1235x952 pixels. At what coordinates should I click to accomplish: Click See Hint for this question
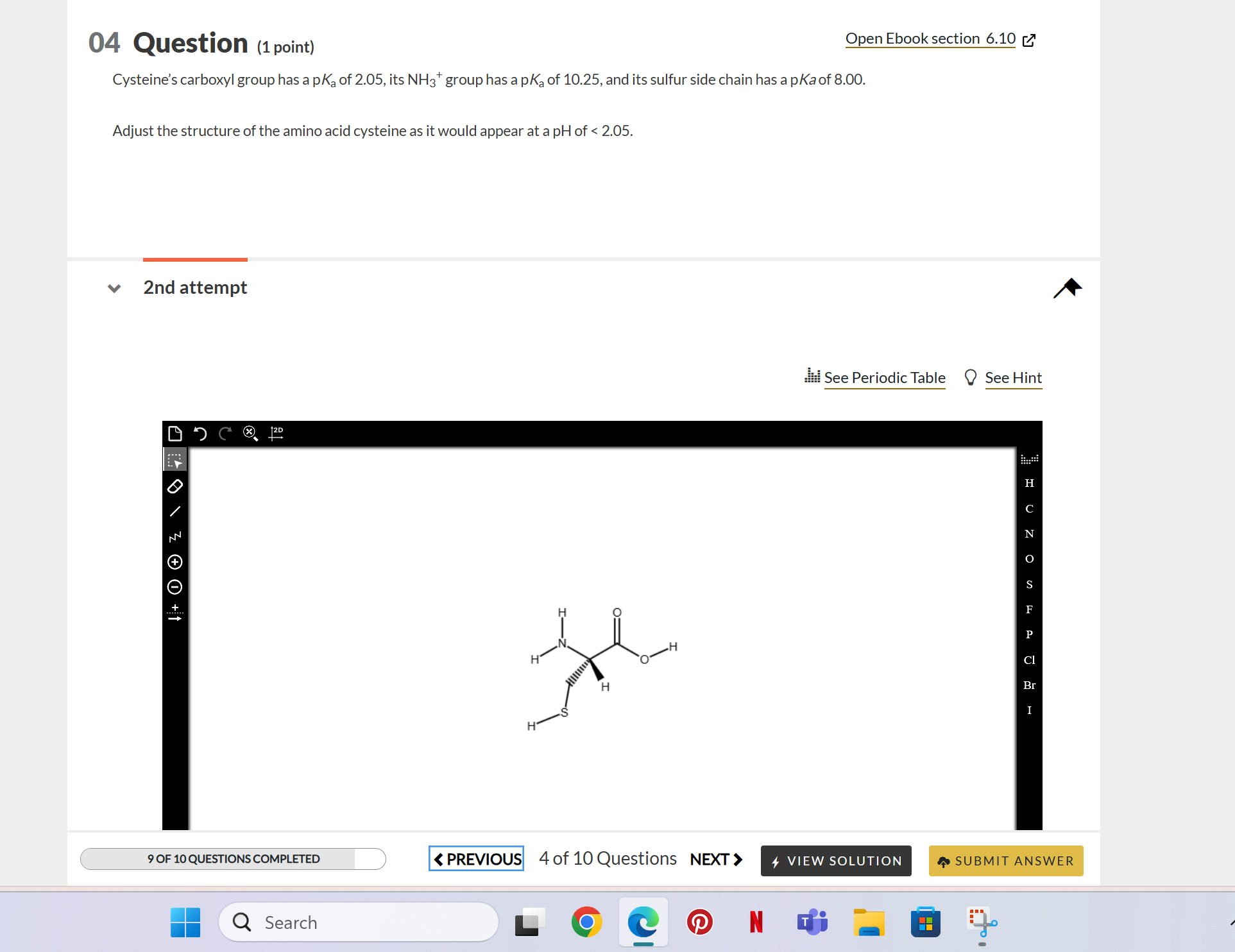(1014, 378)
